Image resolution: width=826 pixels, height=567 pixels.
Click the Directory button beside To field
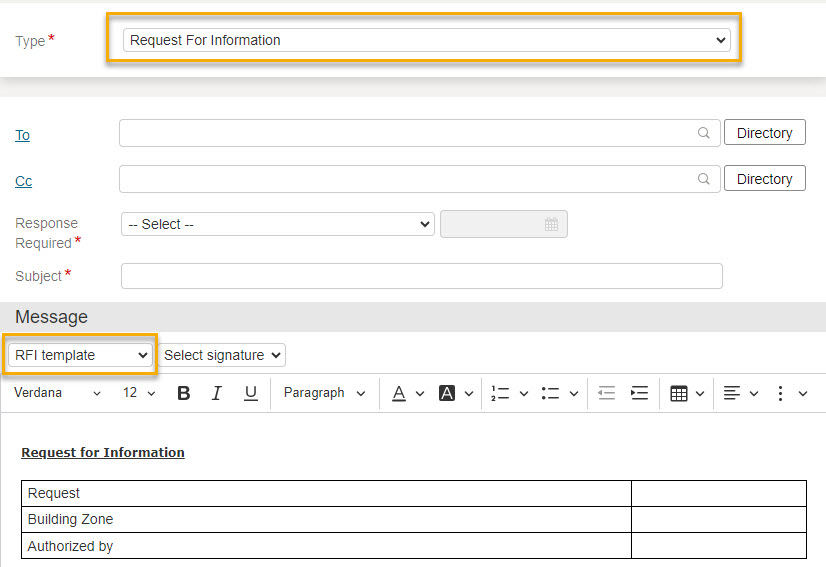tap(764, 132)
